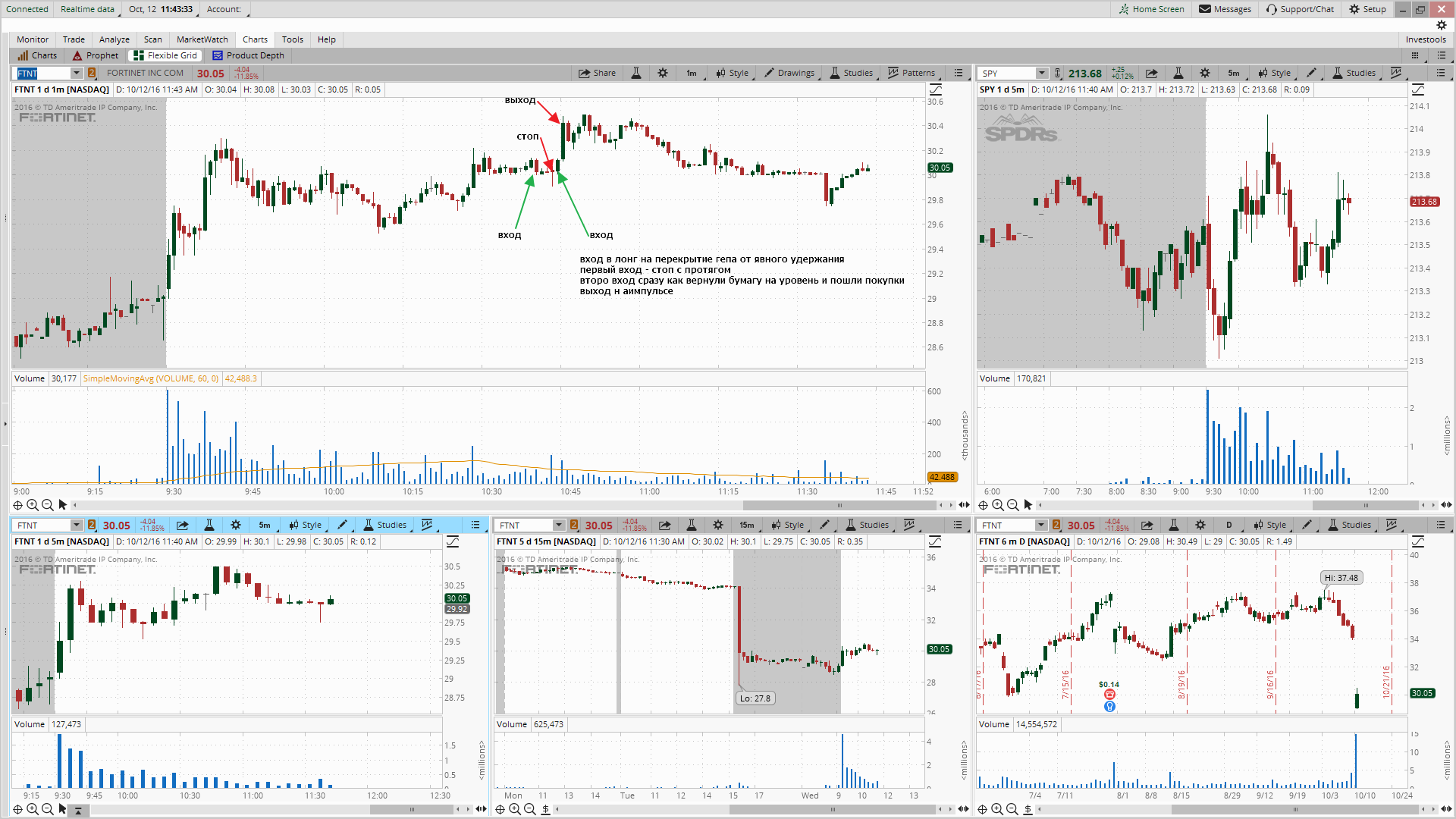1456x819 pixels.
Task: Open the list menu icon on the FTNT 1m chart
Action: (959, 73)
